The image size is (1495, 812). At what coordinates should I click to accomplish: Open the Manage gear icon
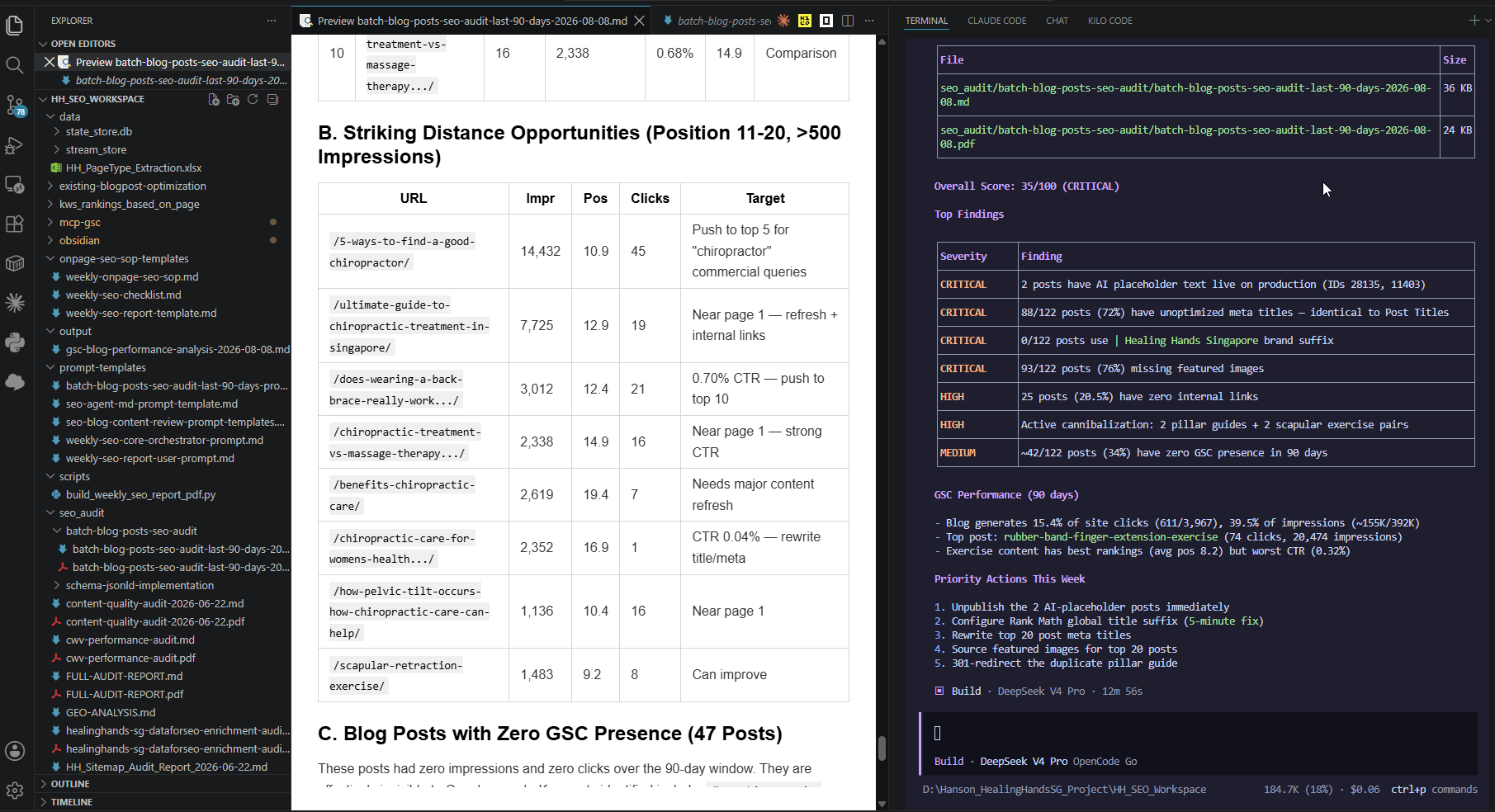point(15,791)
